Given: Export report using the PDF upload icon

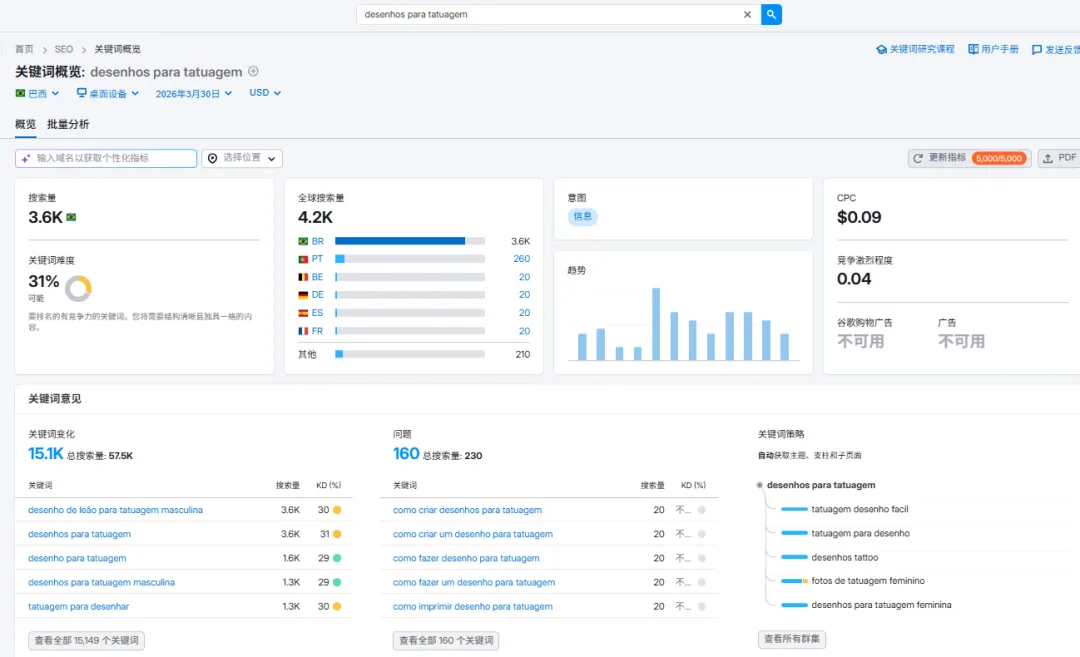Looking at the screenshot, I should [x=1047, y=158].
